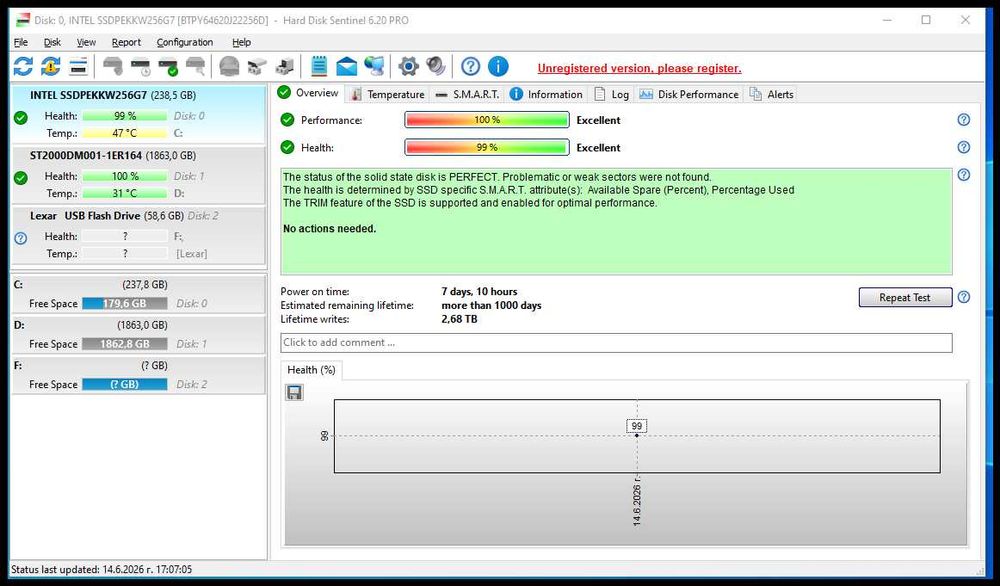Open the Help menu
1000x586 pixels.
241,42
